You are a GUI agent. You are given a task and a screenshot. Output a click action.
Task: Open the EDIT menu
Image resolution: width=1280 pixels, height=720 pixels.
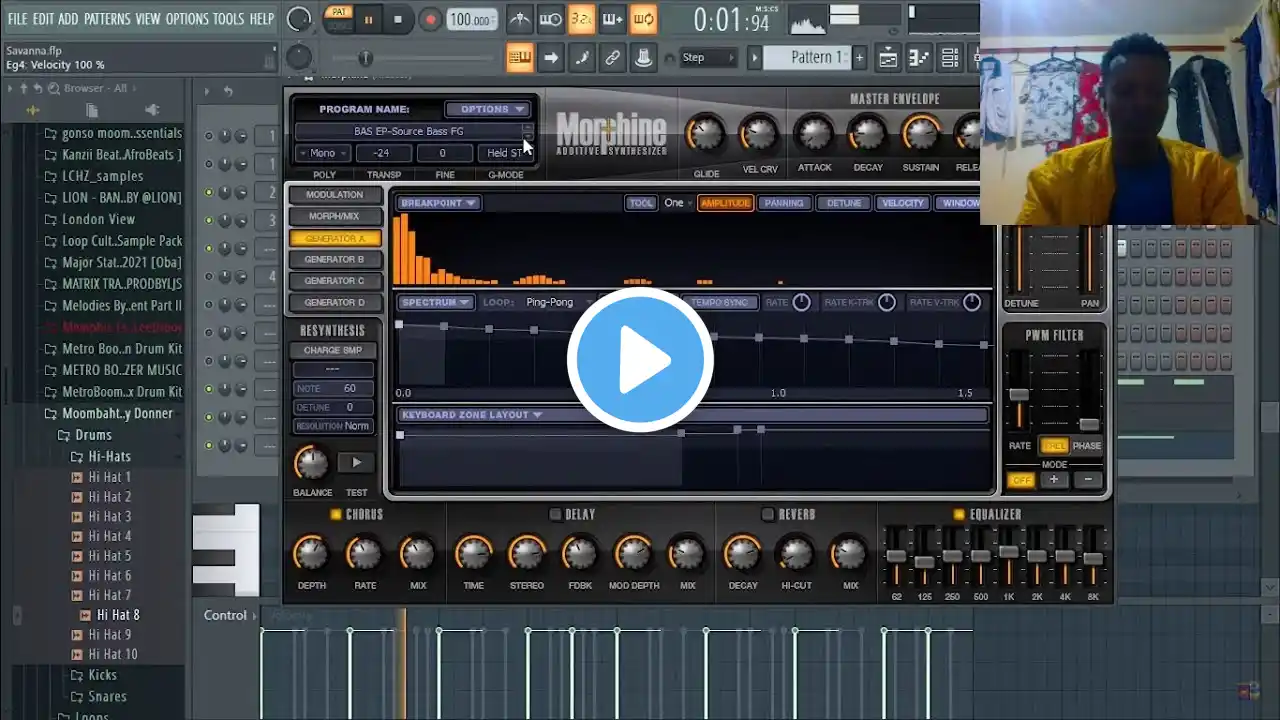pyautogui.click(x=43, y=19)
